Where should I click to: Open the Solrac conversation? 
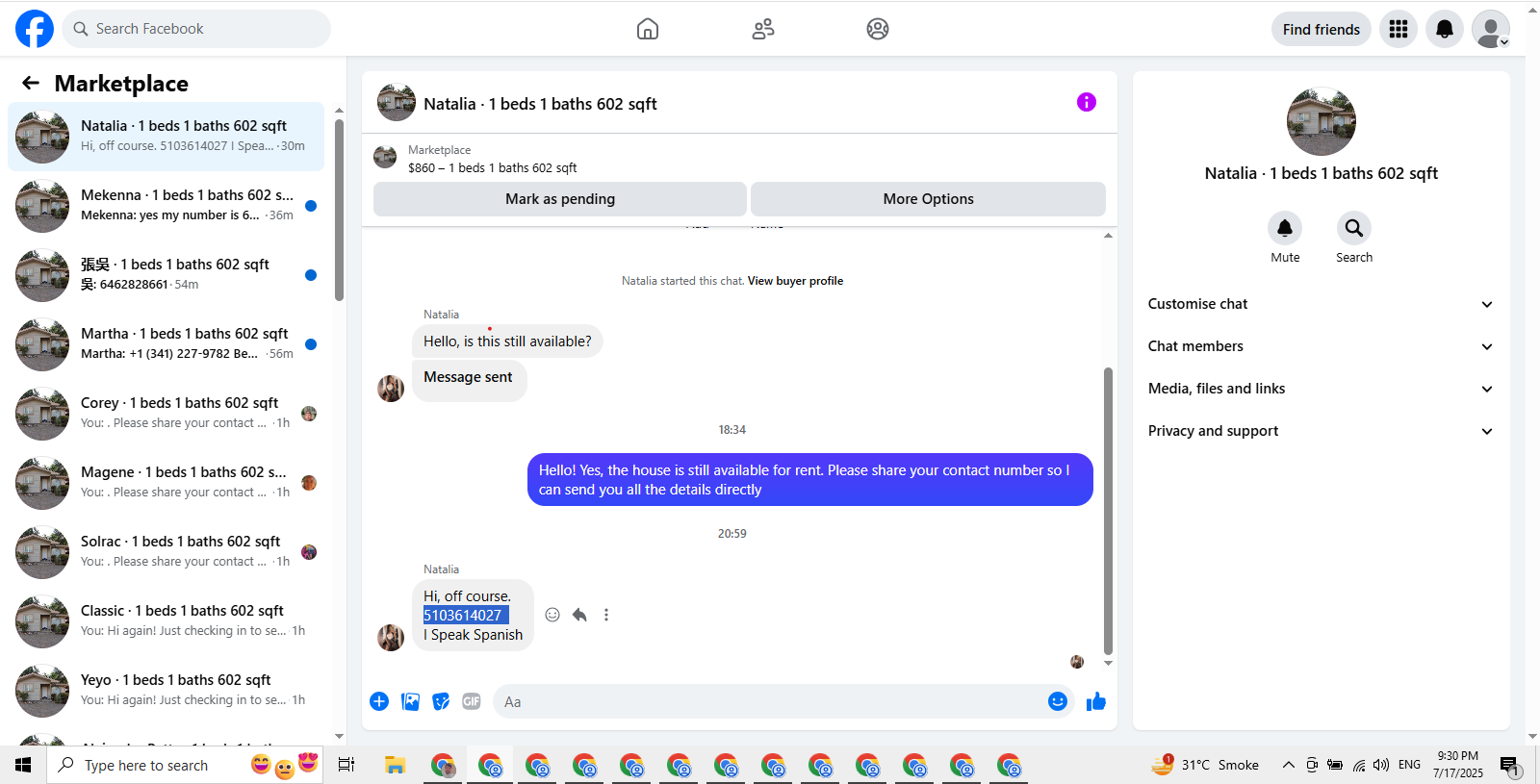click(x=167, y=552)
